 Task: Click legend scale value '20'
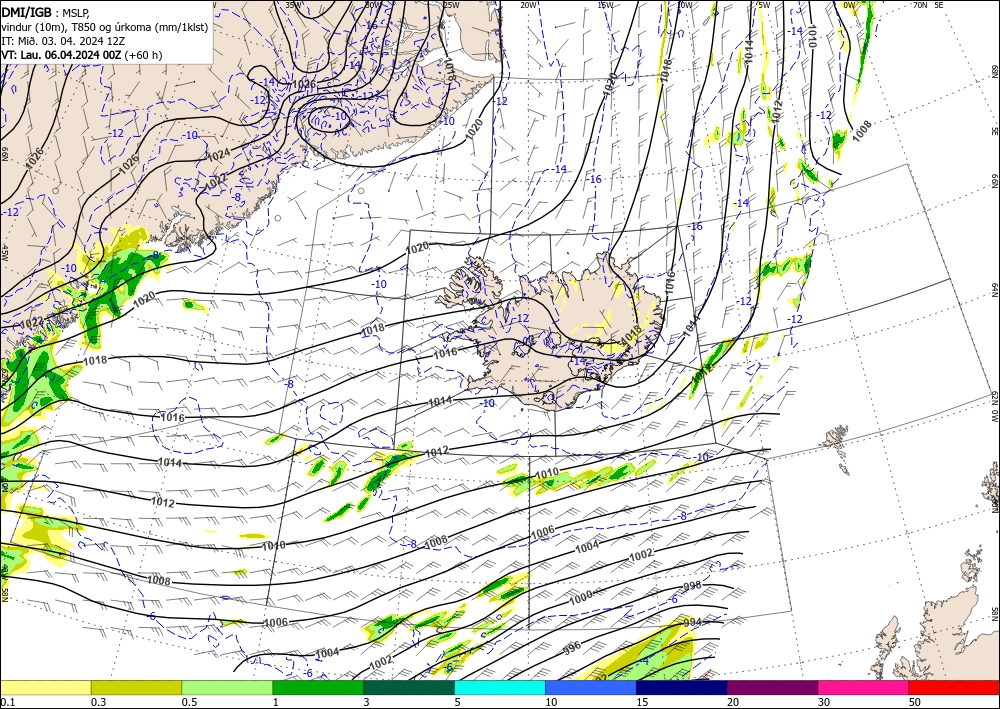tap(733, 702)
